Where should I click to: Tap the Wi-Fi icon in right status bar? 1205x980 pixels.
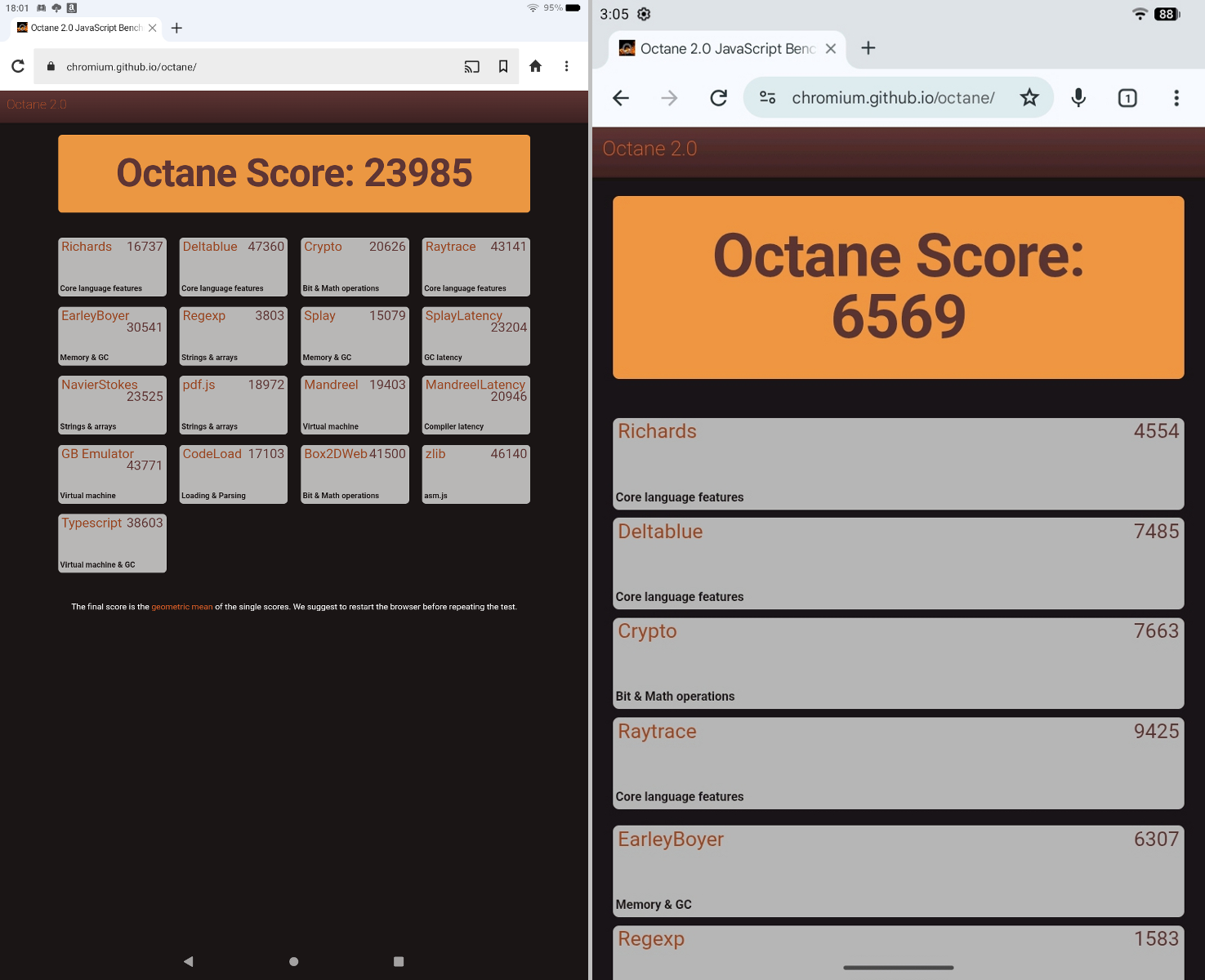pos(1140,14)
